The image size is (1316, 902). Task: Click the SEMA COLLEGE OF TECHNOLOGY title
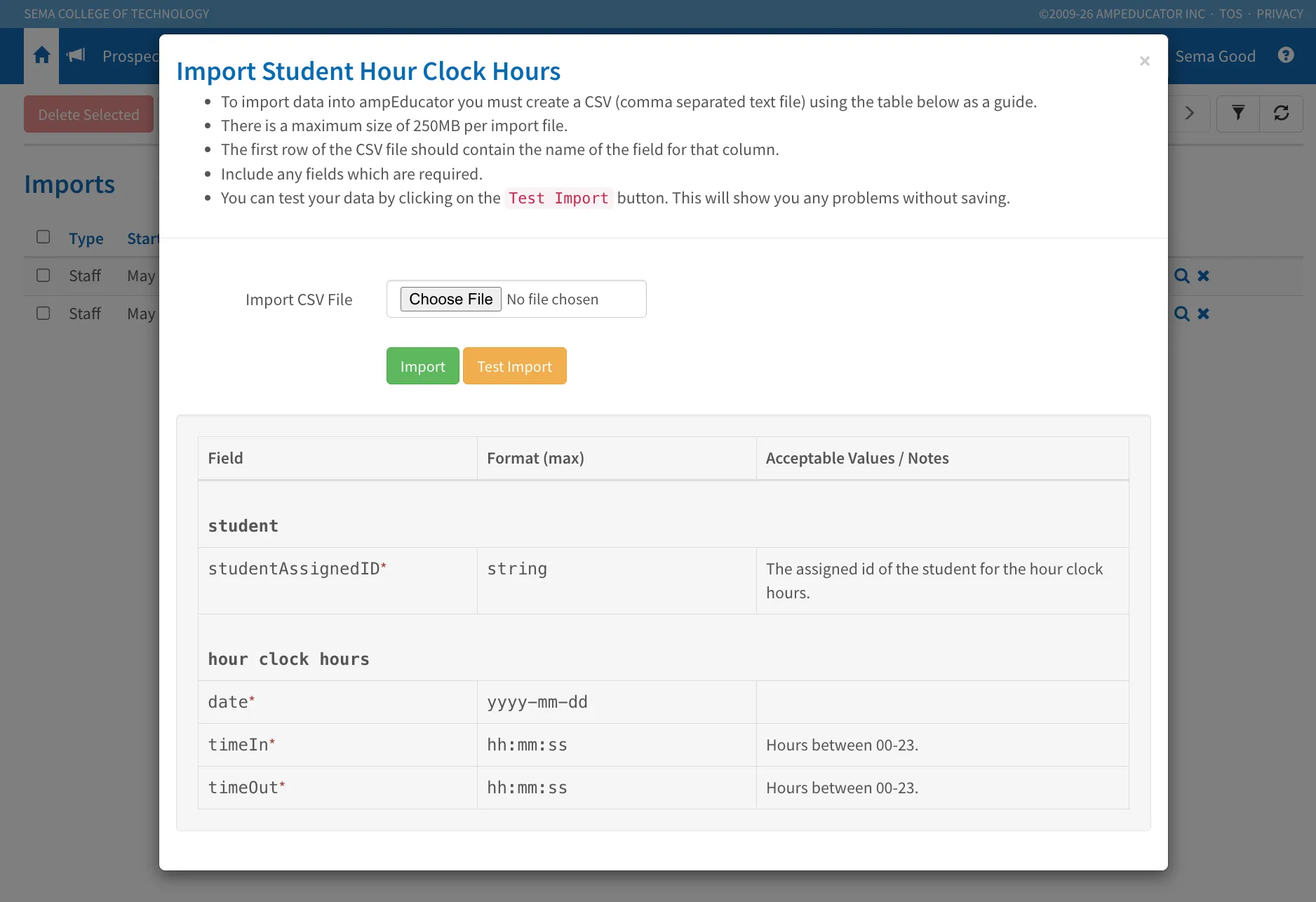click(x=116, y=14)
